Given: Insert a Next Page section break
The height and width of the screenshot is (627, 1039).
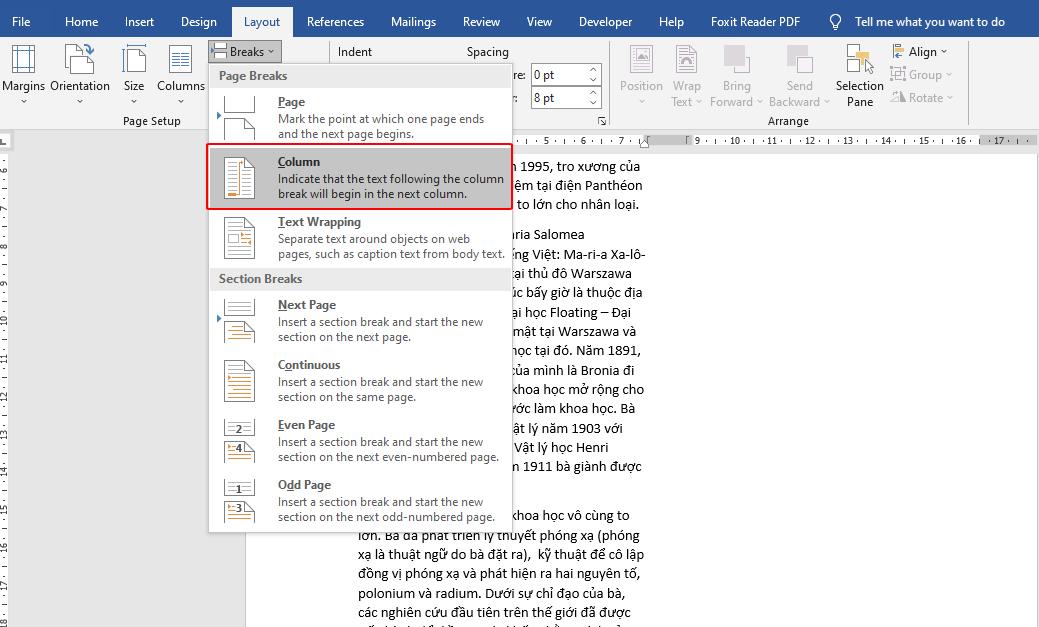Looking at the screenshot, I should [x=330, y=320].
